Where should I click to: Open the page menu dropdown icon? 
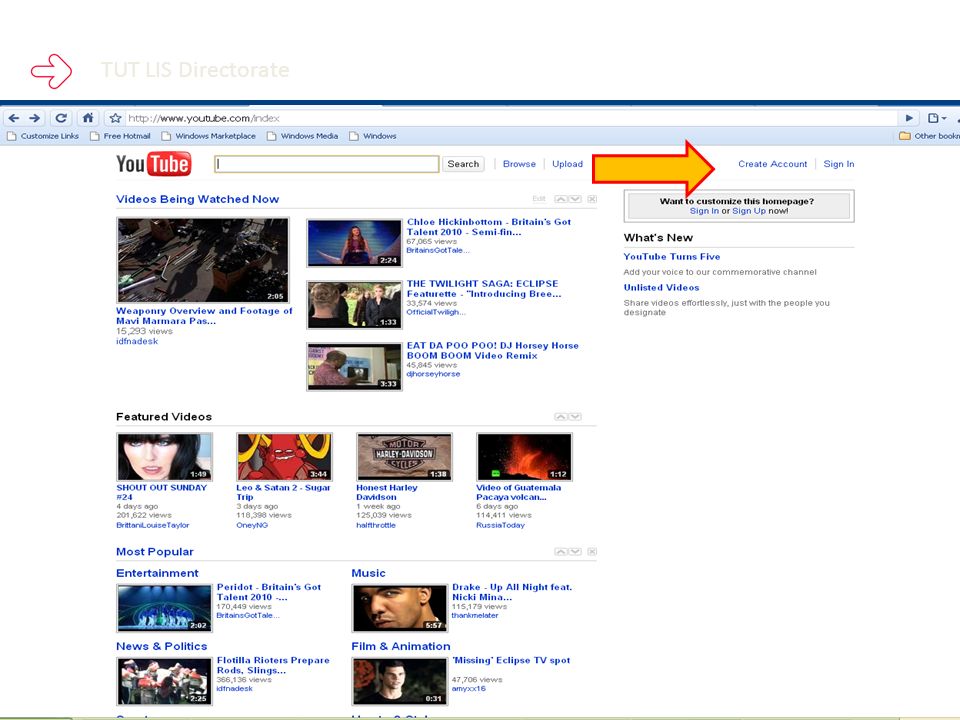pyautogui.click(x=937, y=118)
